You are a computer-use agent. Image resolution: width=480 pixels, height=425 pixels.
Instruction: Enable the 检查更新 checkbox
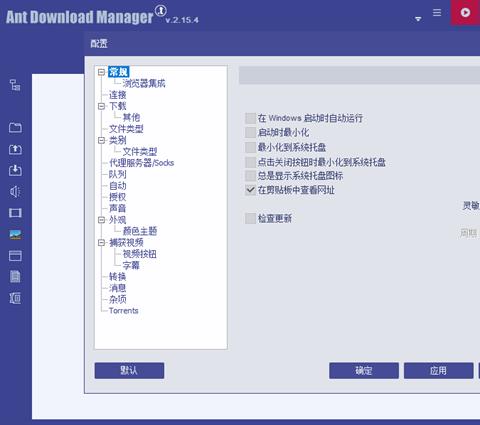pyautogui.click(x=250, y=219)
